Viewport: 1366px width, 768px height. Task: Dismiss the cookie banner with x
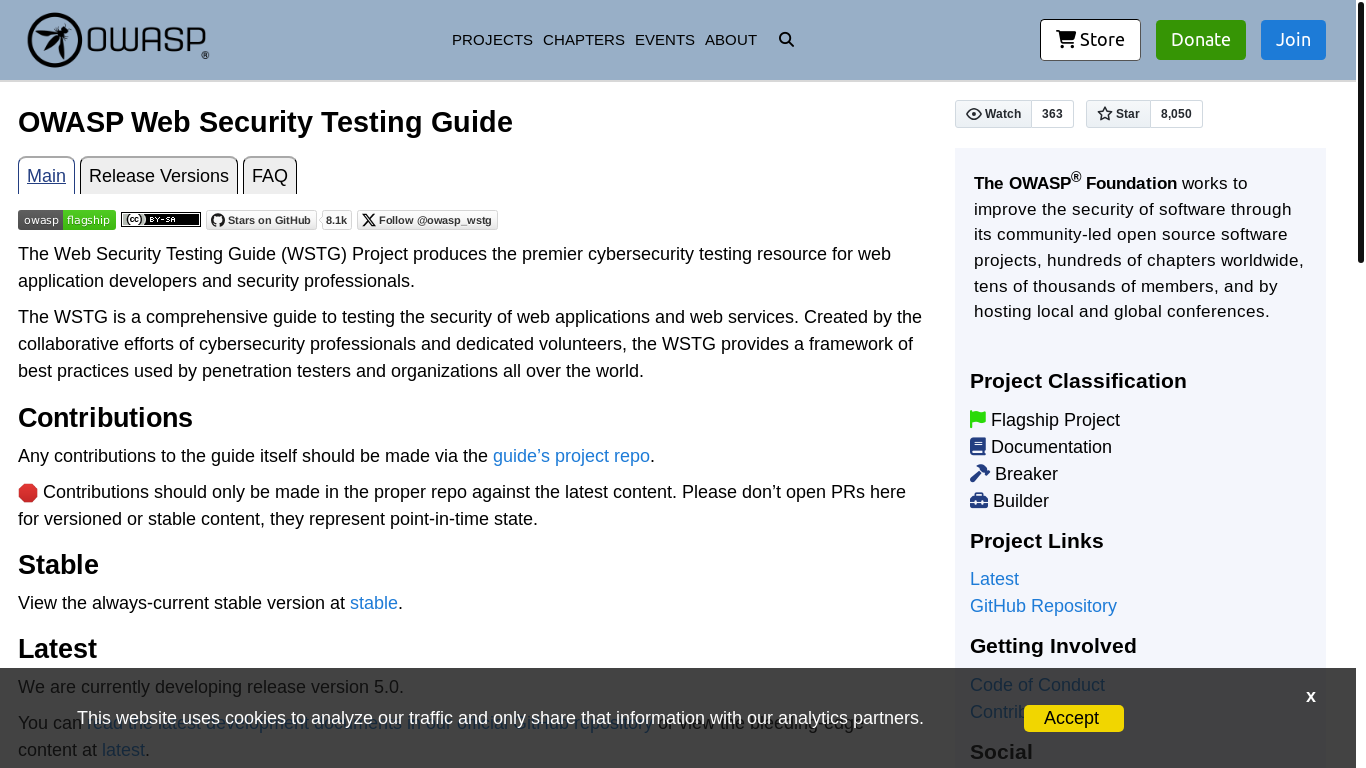(1310, 696)
